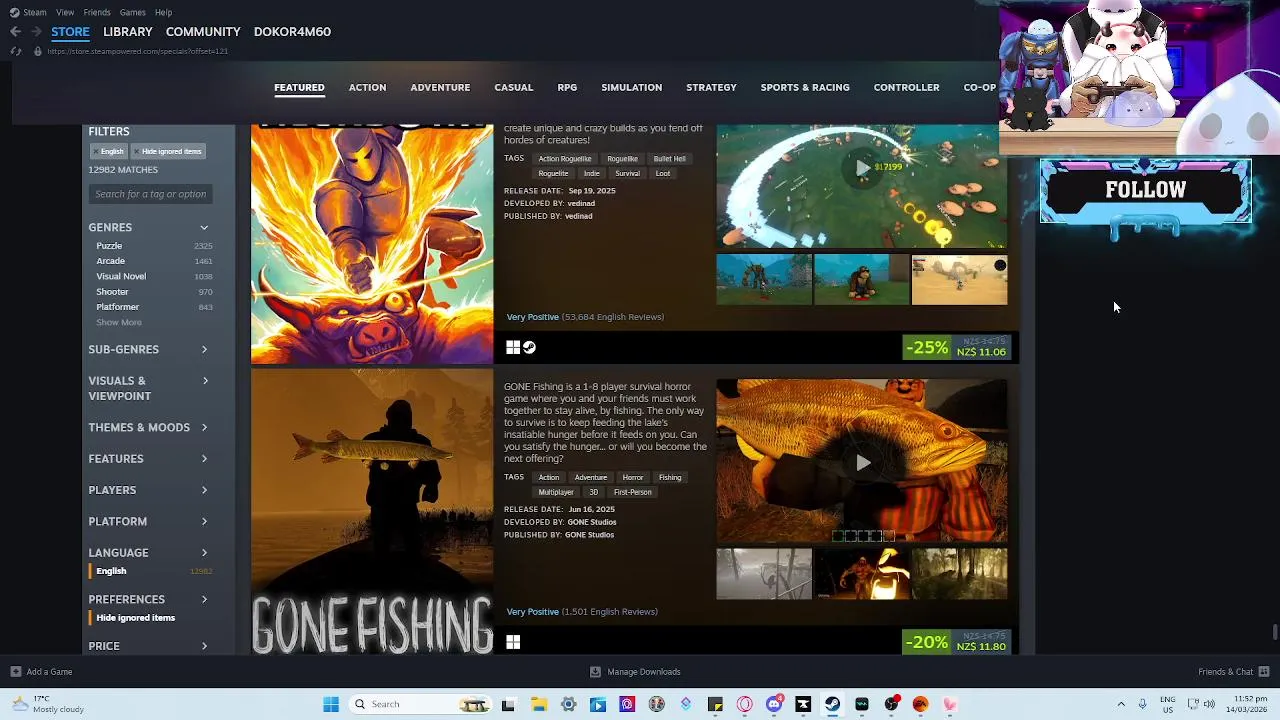Click the -20% price button NZ$ 11.80
The width and height of the screenshot is (1280, 720).
tap(958, 642)
